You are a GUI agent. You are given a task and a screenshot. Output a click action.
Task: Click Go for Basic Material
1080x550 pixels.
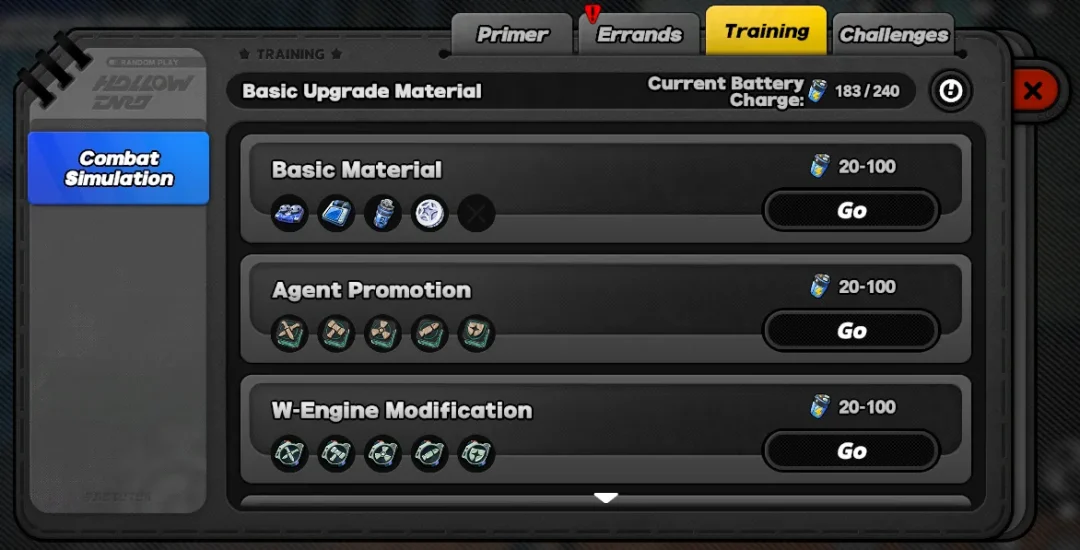[851, 211]
